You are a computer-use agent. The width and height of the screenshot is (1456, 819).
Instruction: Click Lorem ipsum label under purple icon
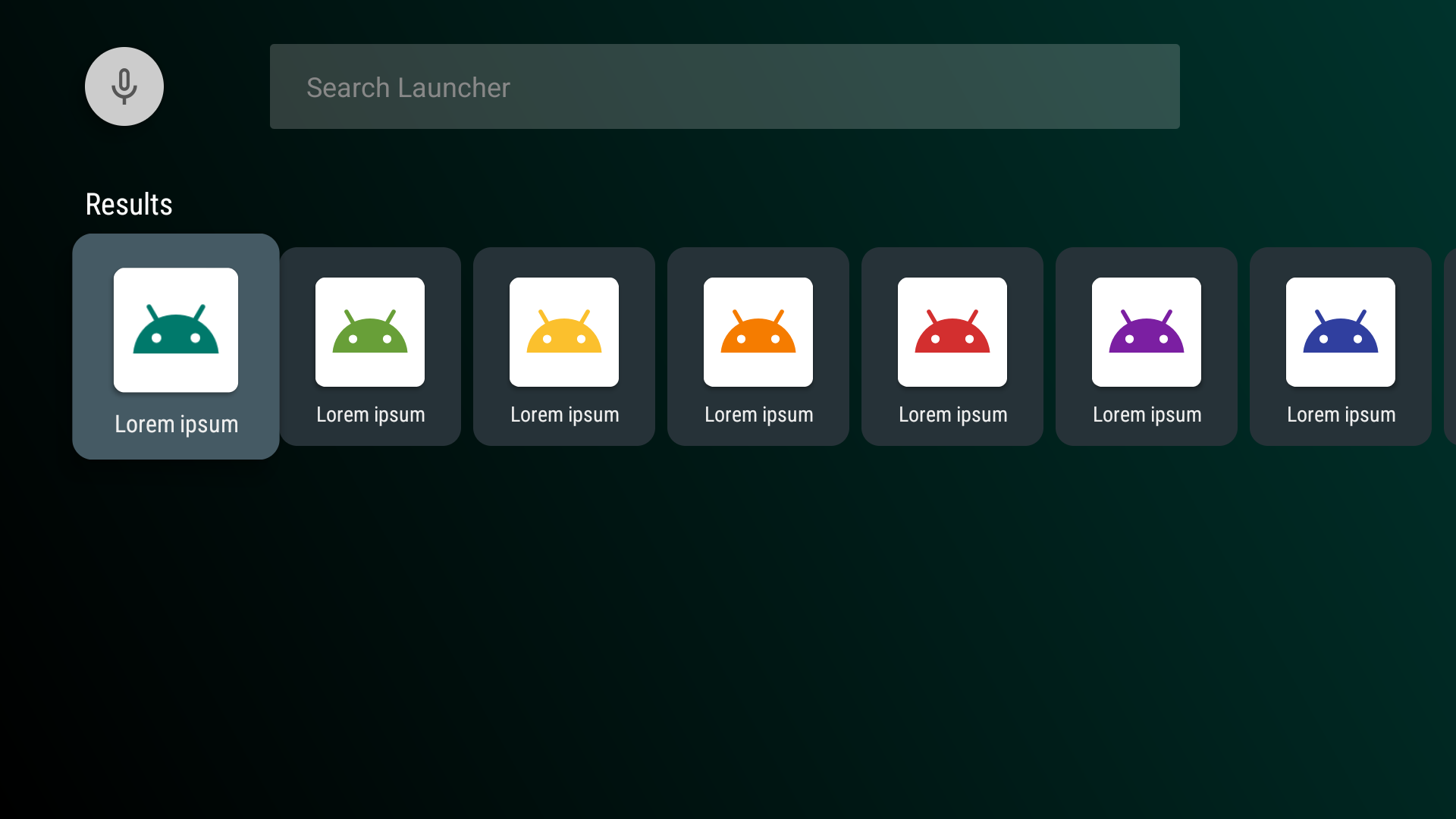1147,415
